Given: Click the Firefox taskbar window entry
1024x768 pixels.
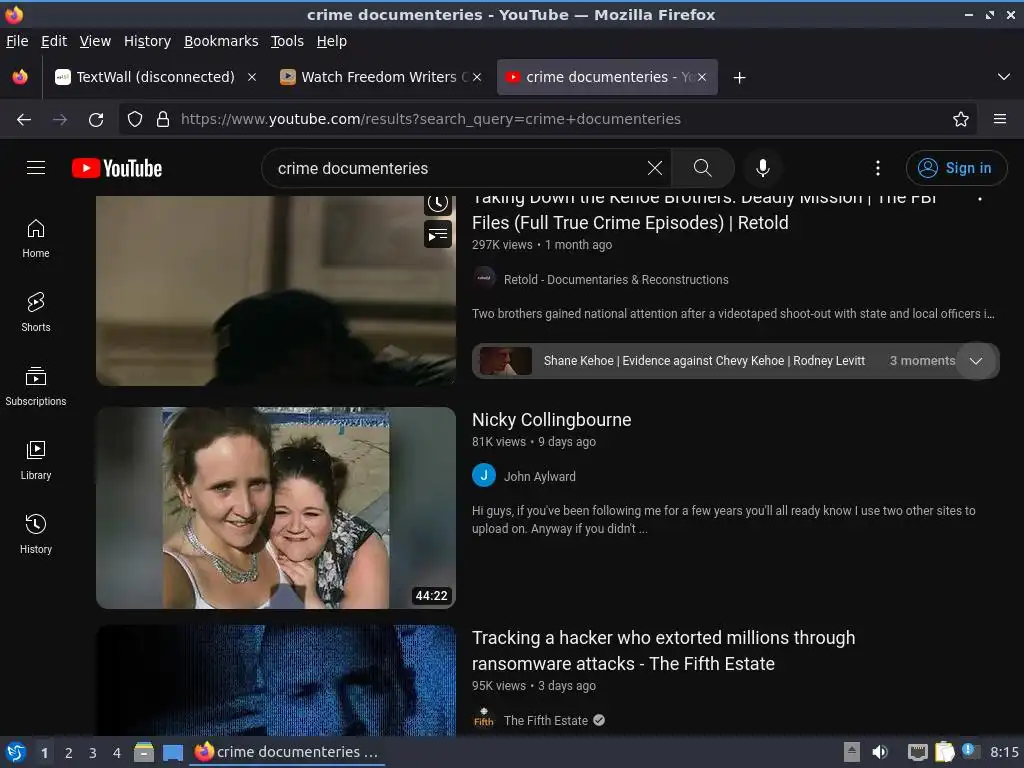Looking at the screenshot, I should [287, 752].
